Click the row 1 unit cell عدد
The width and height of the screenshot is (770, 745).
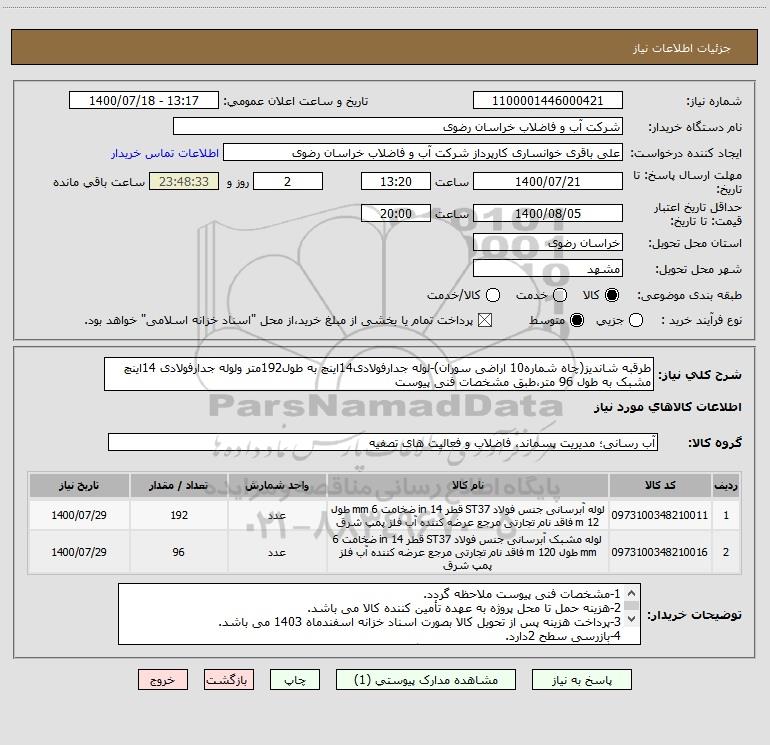point(277,515)
